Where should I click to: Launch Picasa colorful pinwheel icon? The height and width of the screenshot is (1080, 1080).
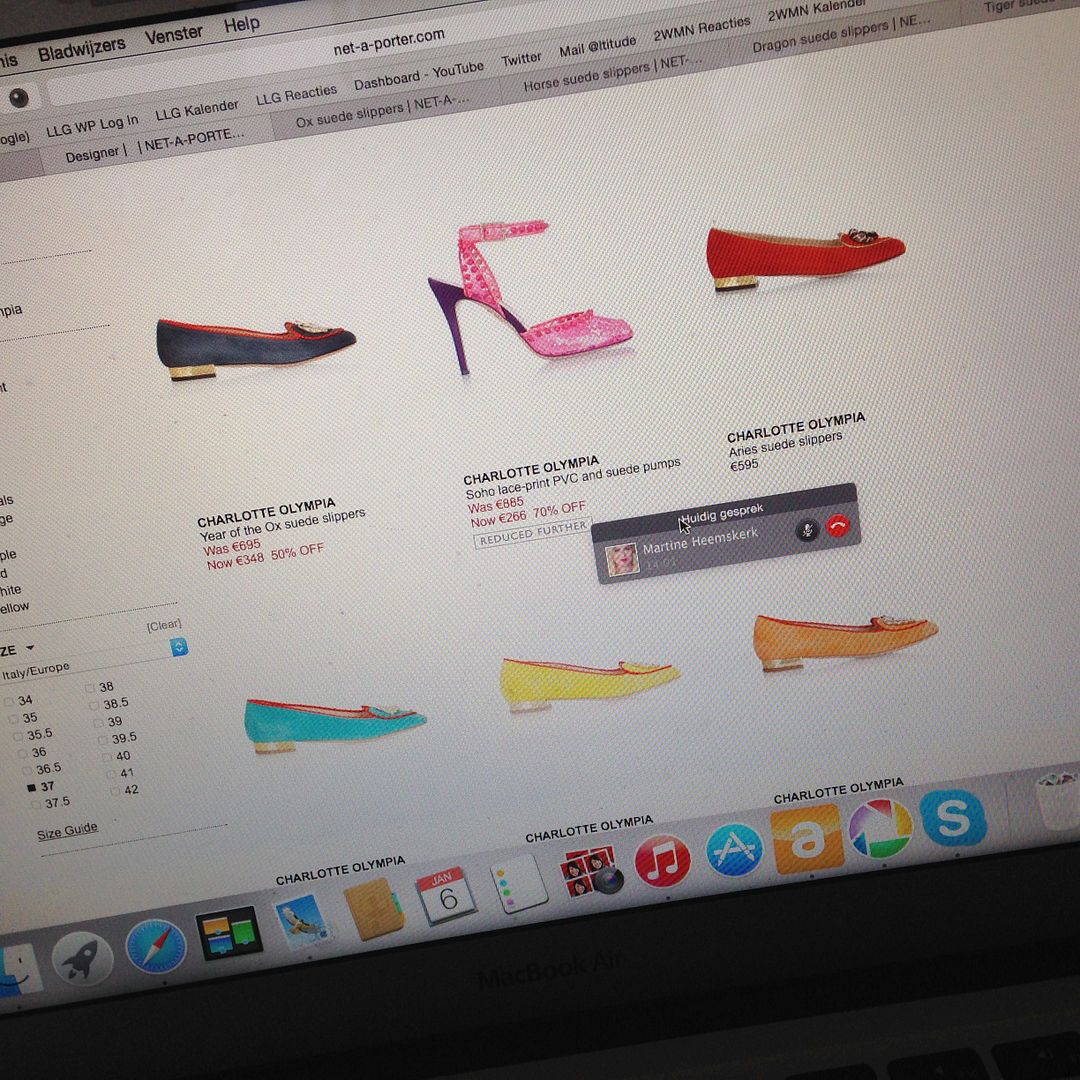(881, 828)
